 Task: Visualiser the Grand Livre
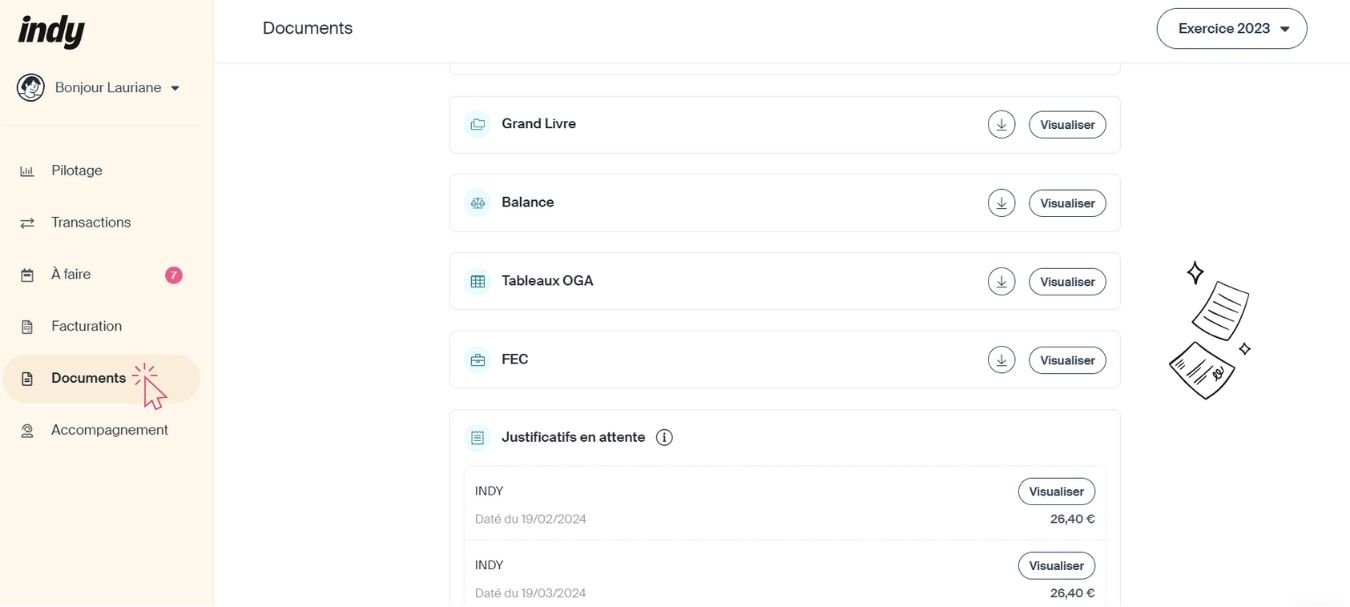coord(1067,125)
